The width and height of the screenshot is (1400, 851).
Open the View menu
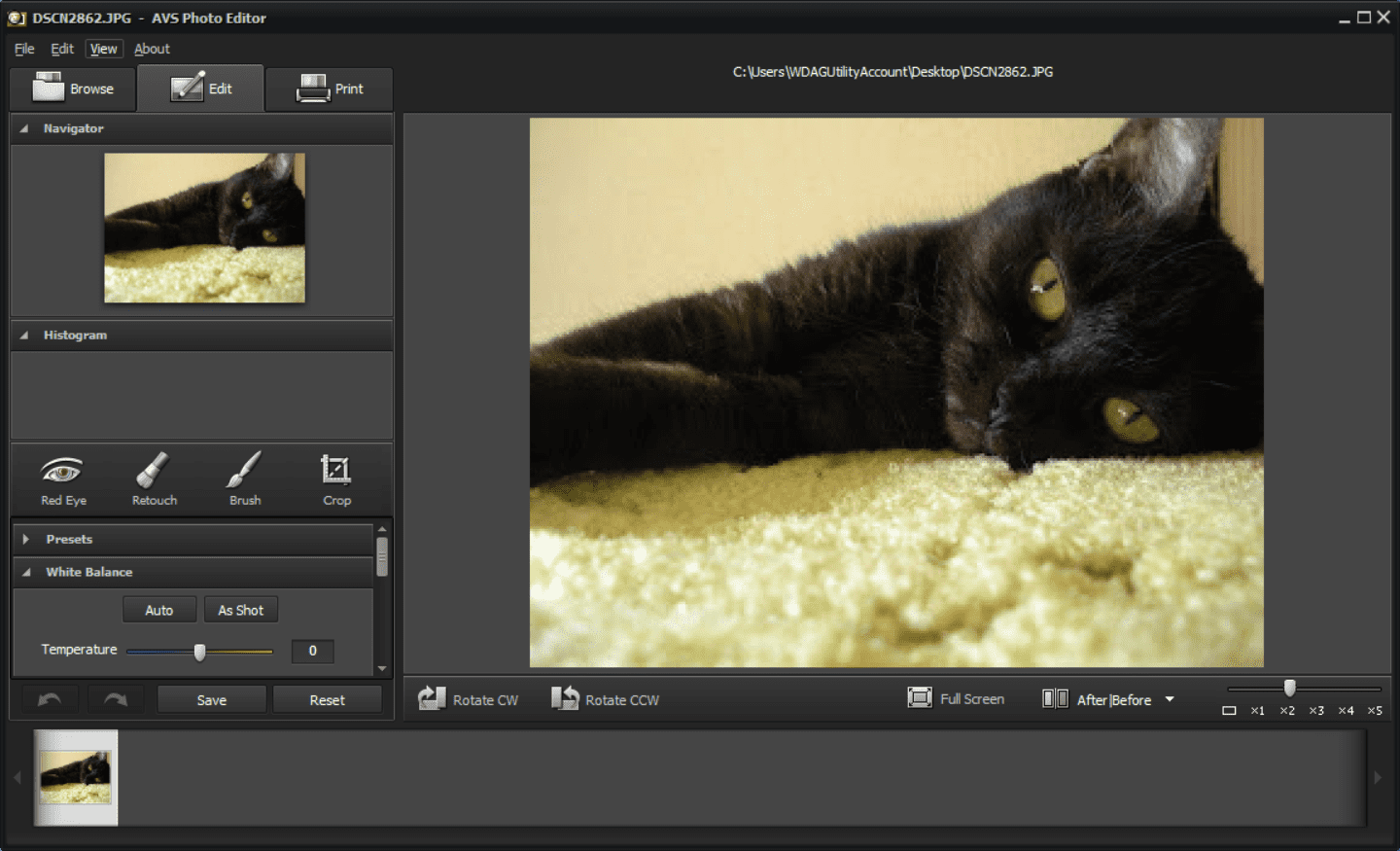(x=103, y=49)
